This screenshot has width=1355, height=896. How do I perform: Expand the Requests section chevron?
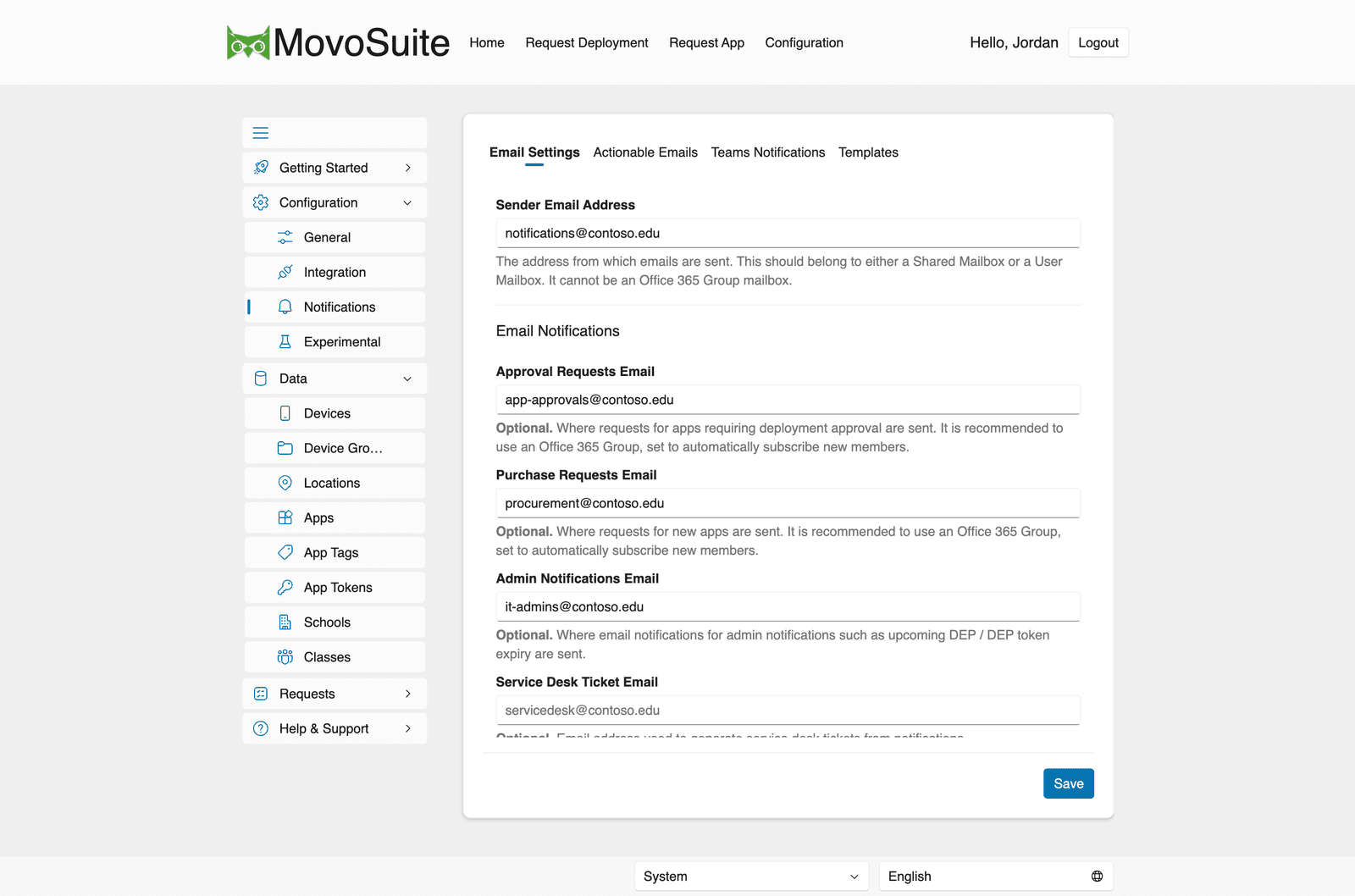click(x=408, y=694)
